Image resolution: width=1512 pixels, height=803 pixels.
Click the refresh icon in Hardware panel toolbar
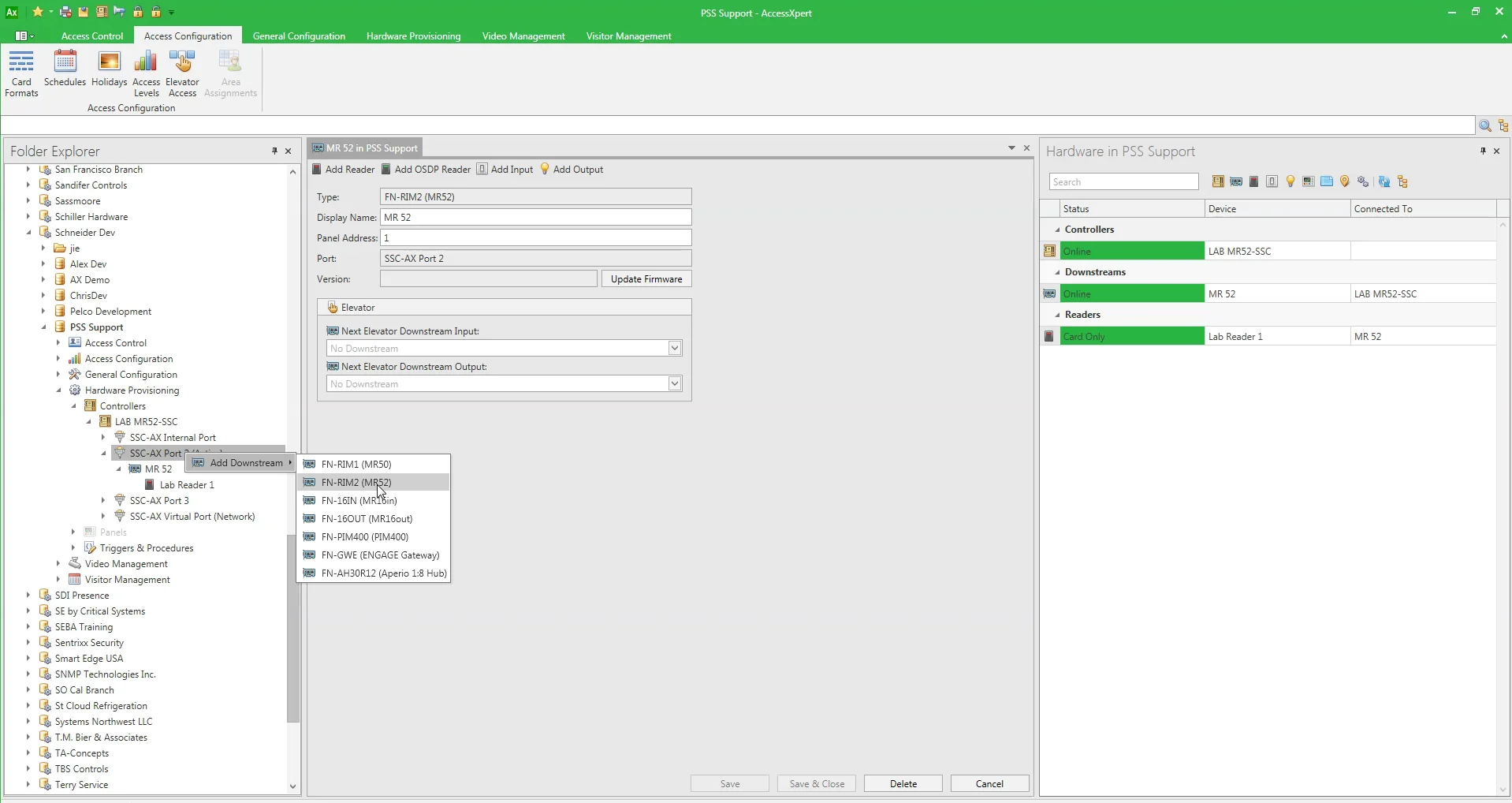1384,181
